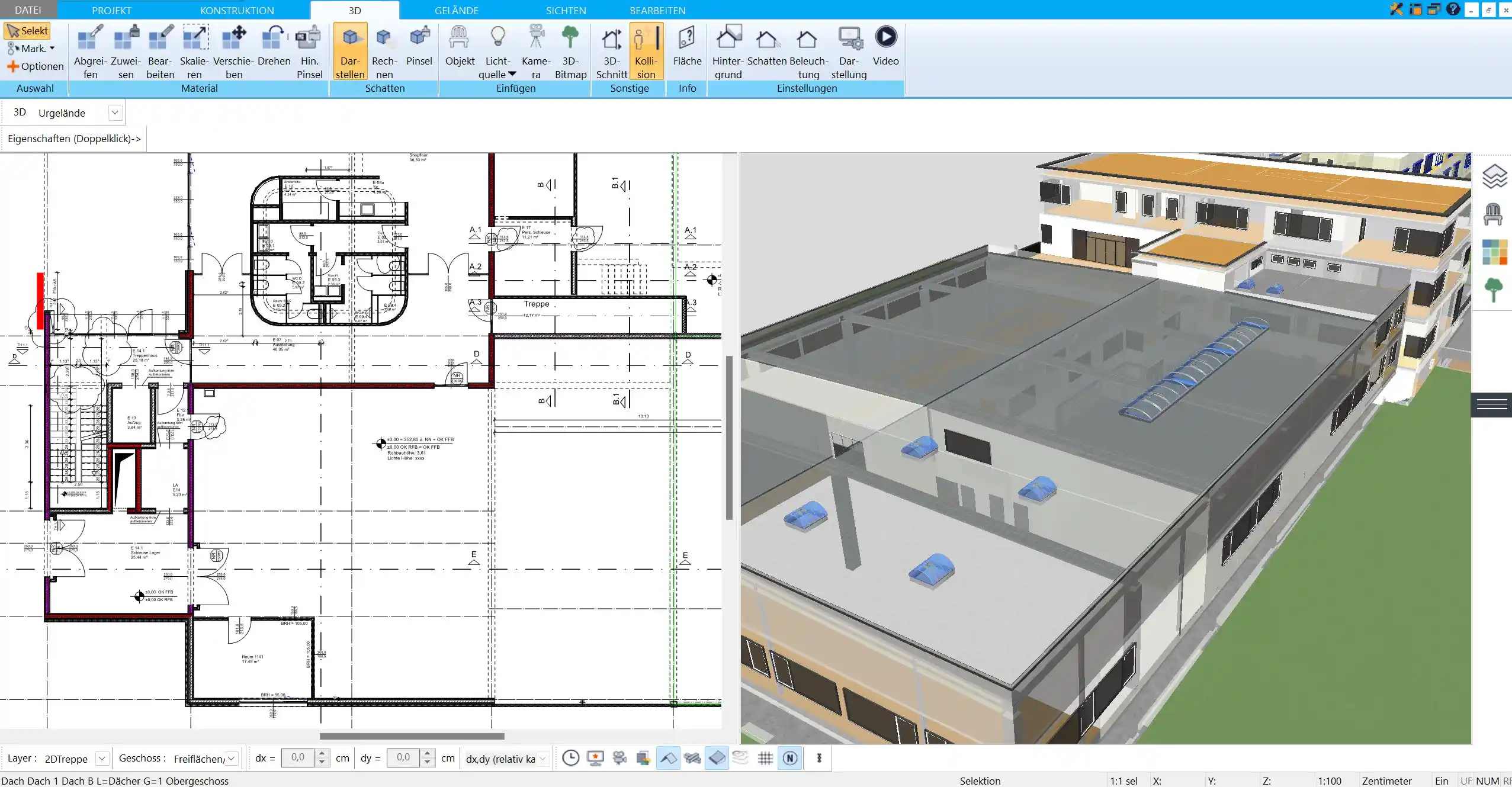
Task: Select the Abgreifen material picker tool
Action: 91,52
